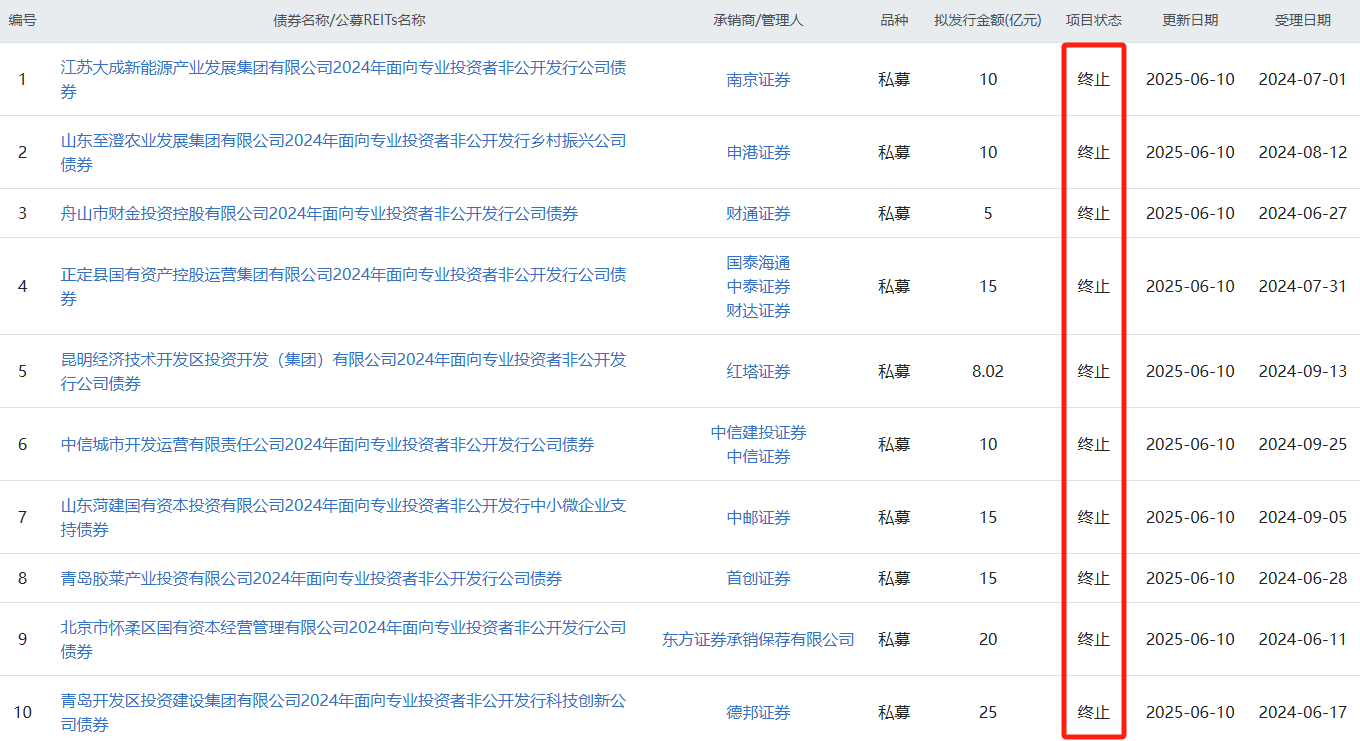
Task: Click underwriter 国泰海通
Action: click(758, 262)
